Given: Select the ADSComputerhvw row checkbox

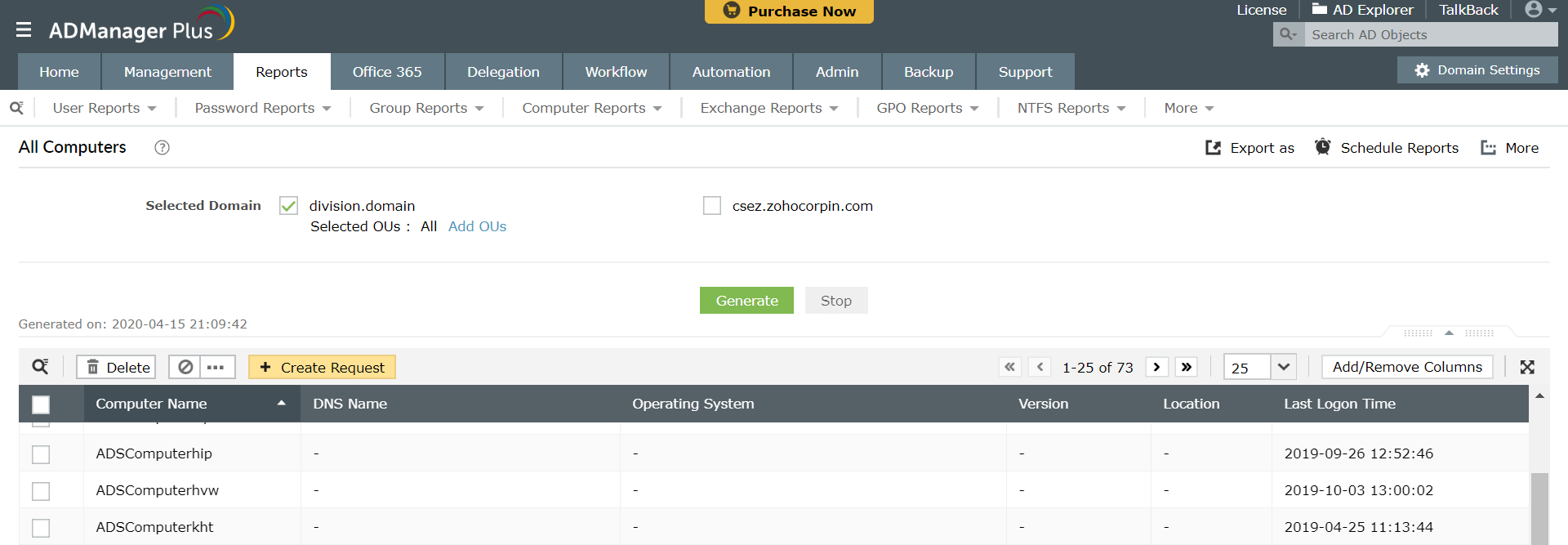Looking at the screenshot, I should [41, 491].
